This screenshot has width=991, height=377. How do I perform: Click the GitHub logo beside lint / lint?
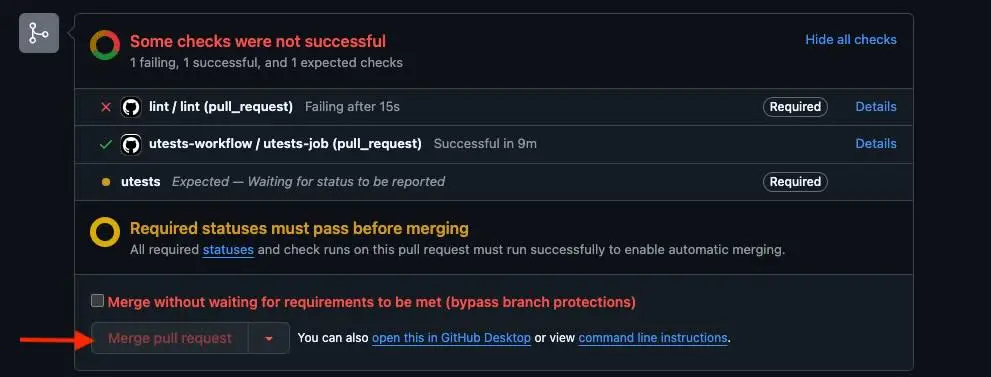coord(131,107)
